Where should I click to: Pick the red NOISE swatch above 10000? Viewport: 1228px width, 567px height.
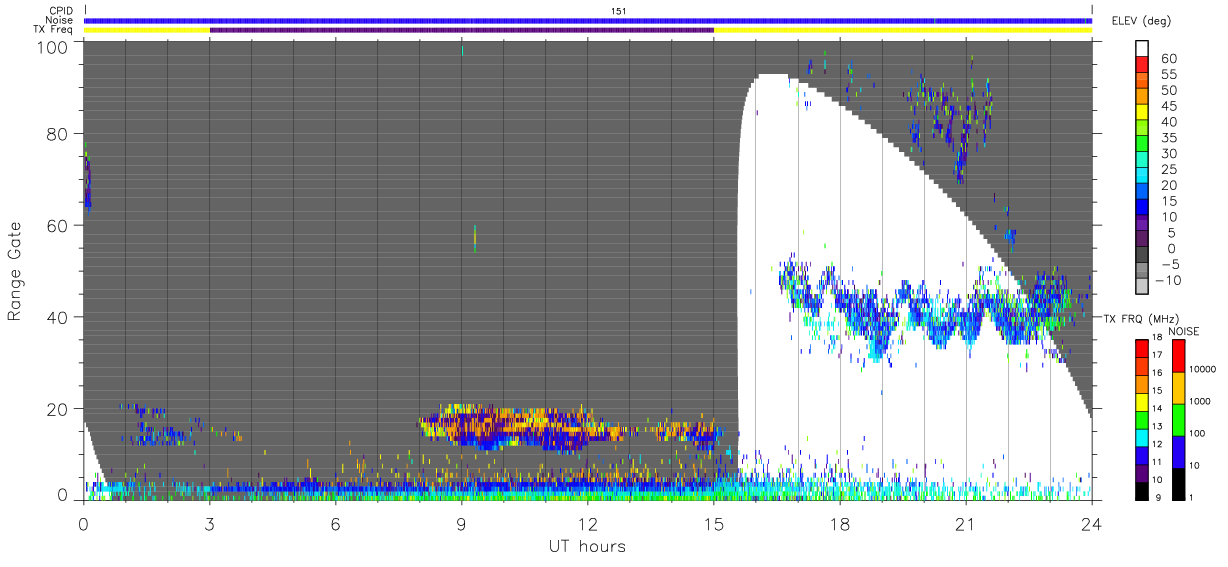click(1179, 356)
